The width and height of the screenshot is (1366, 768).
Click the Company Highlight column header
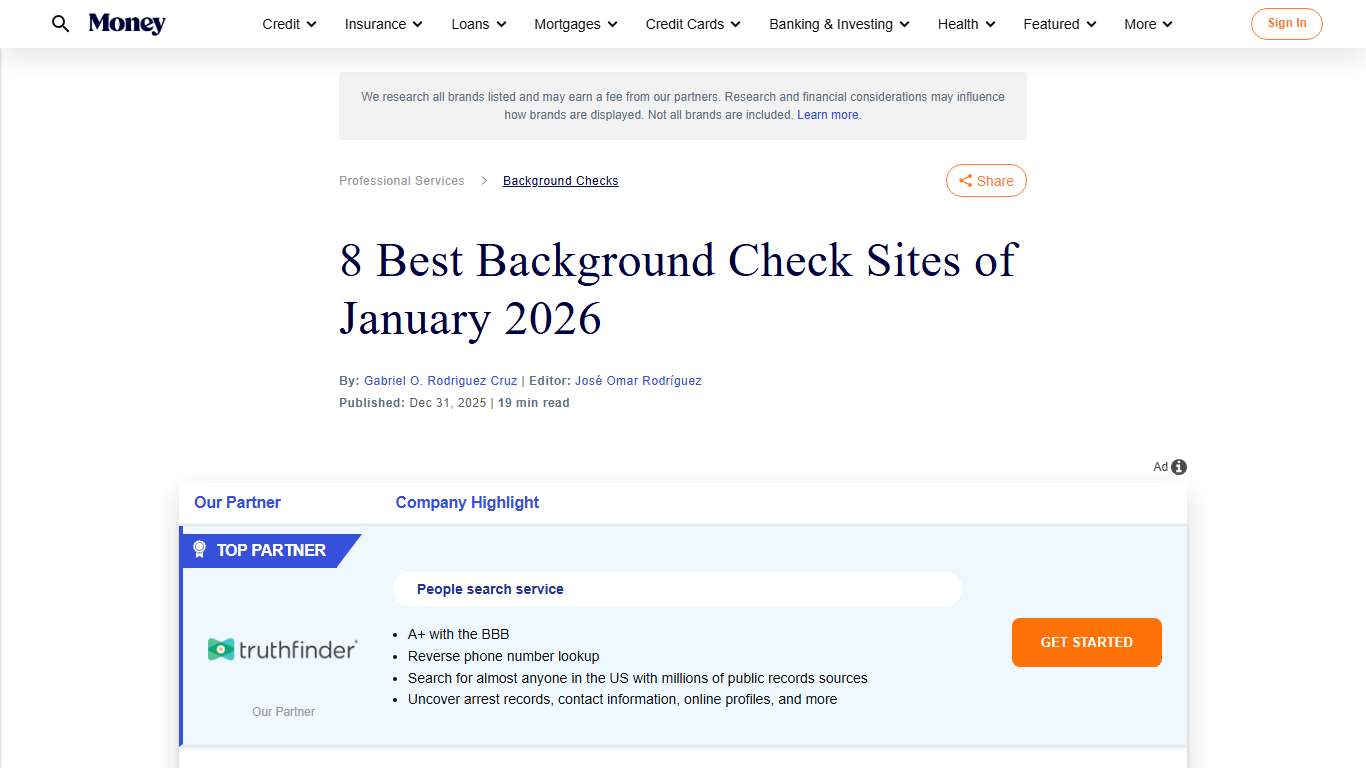coord(467,502)
